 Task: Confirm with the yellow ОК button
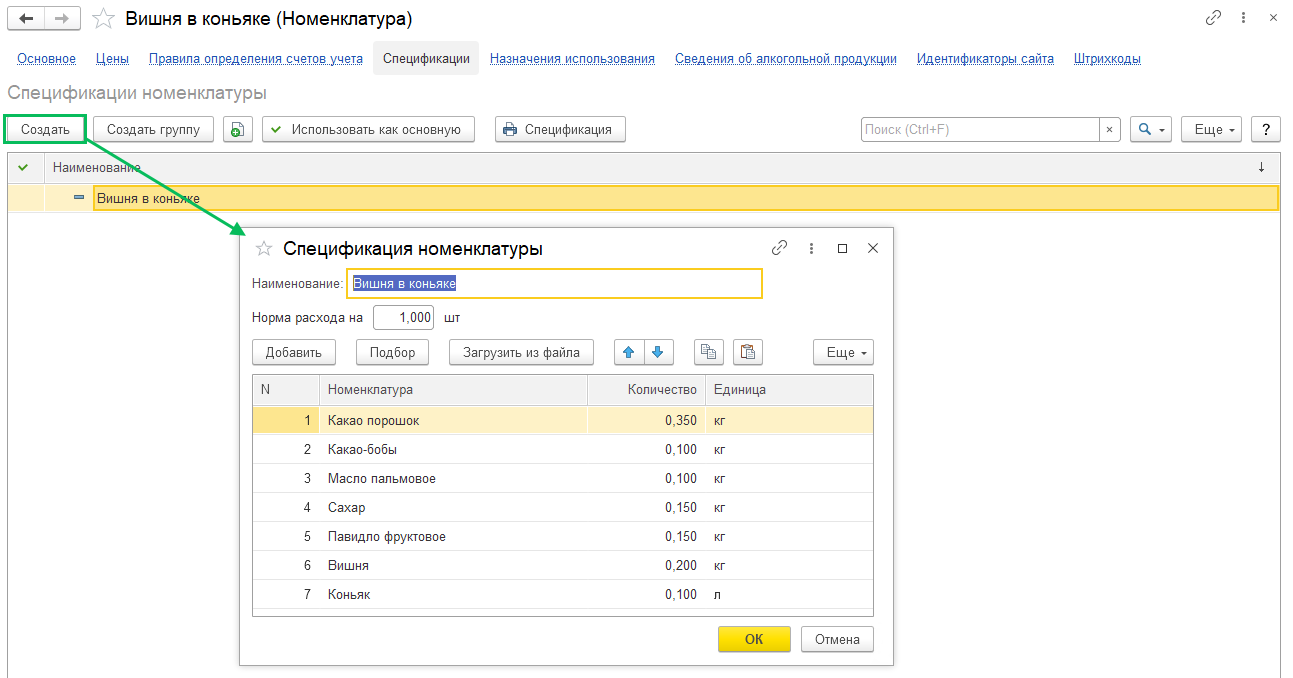754,639
